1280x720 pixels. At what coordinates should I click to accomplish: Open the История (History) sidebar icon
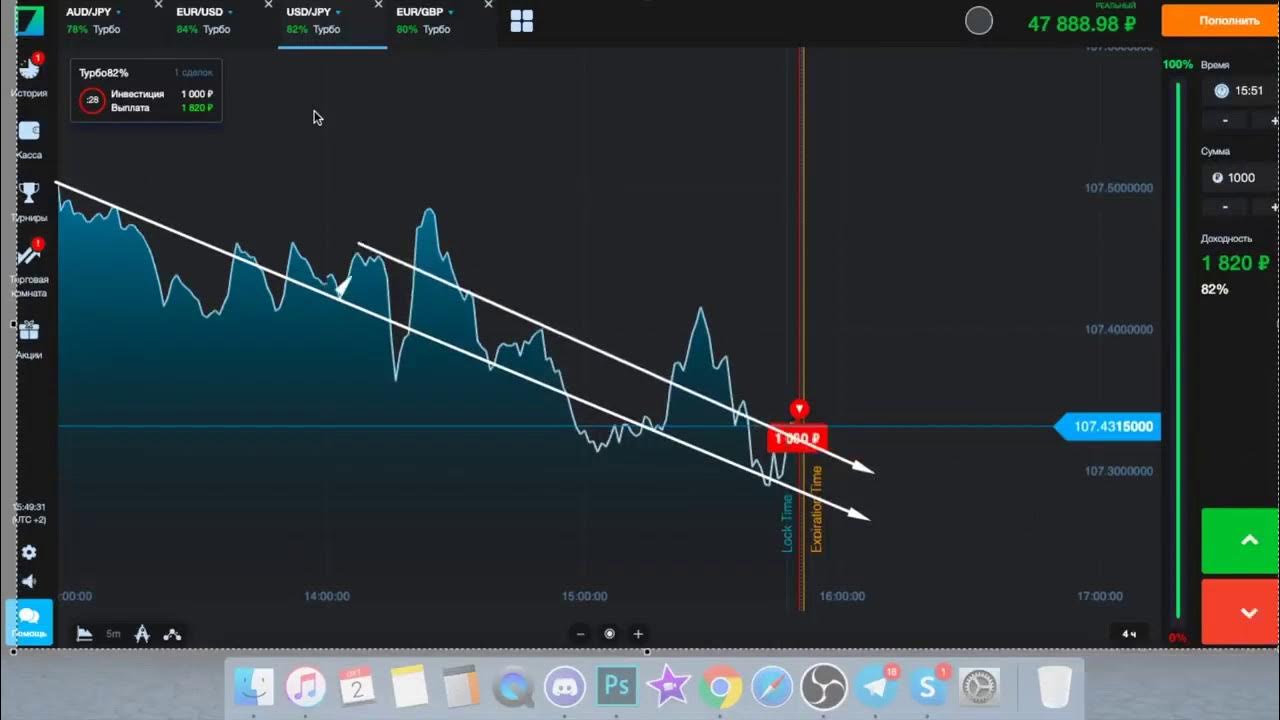click(29, 70)
